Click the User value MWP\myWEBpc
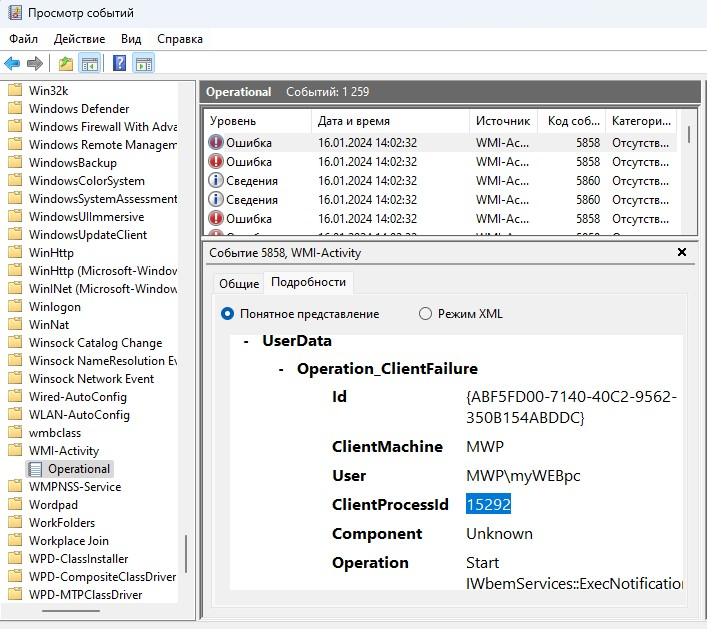707x629 pixels. point(523,475)
